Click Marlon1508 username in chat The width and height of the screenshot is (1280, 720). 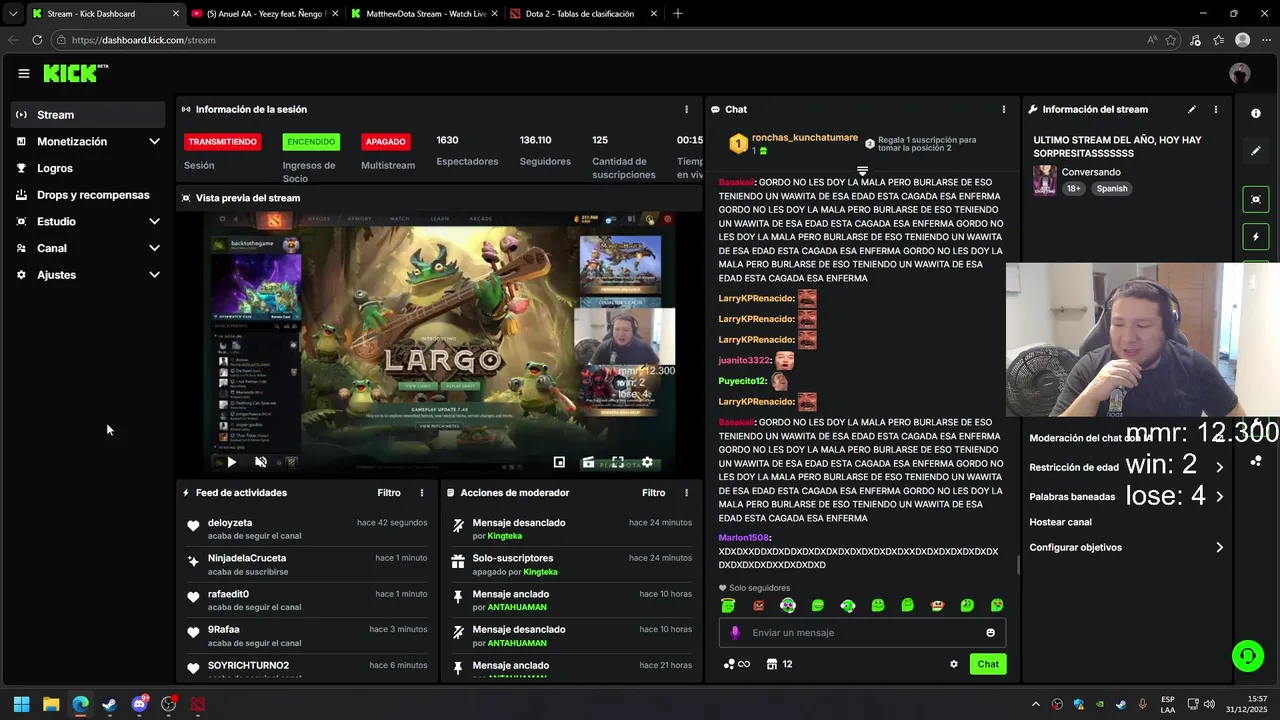744,538
